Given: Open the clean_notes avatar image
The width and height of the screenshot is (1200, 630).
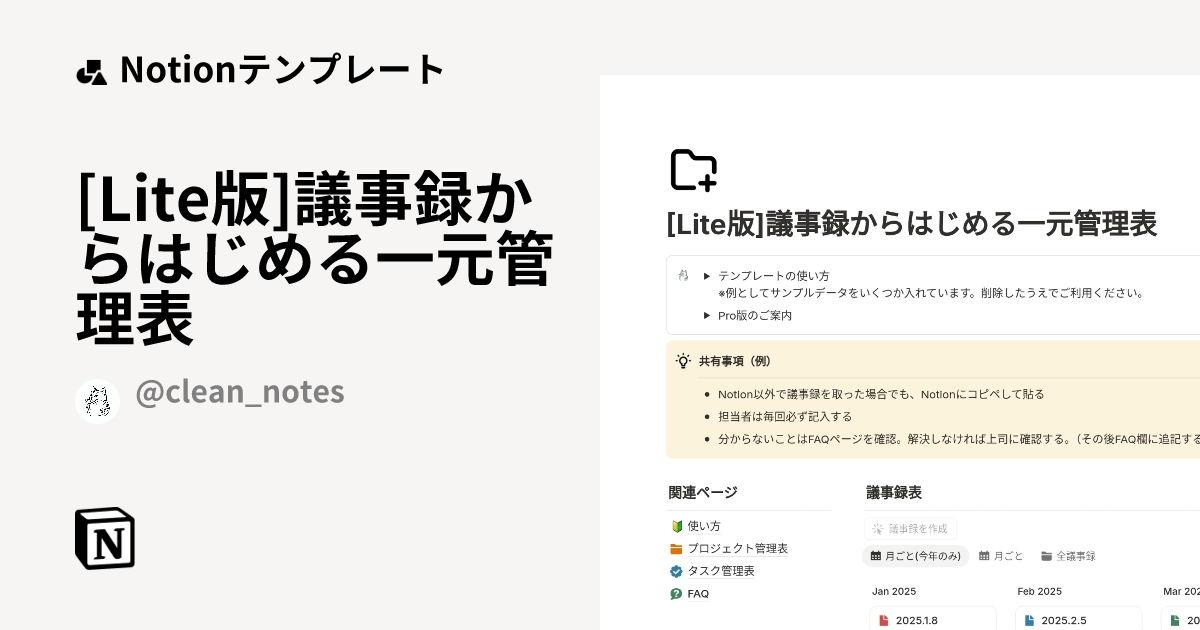Looking at the screenshot, I should click(97, 401).
